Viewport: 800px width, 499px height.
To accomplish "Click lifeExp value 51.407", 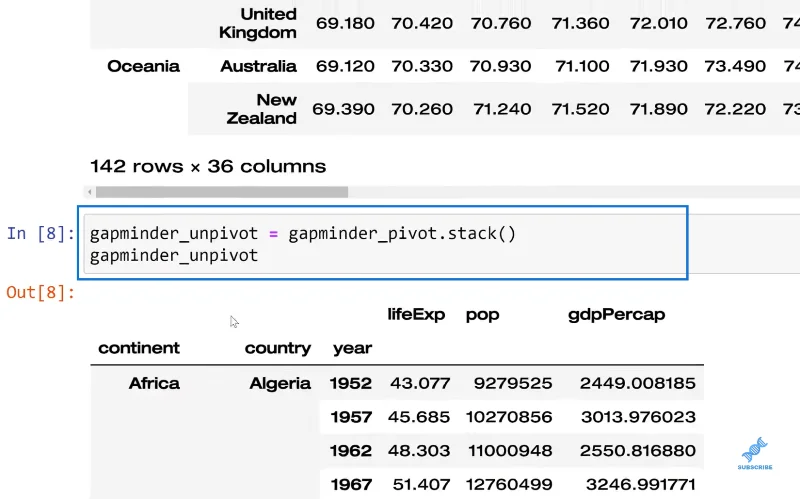I will tap(421, 484).
